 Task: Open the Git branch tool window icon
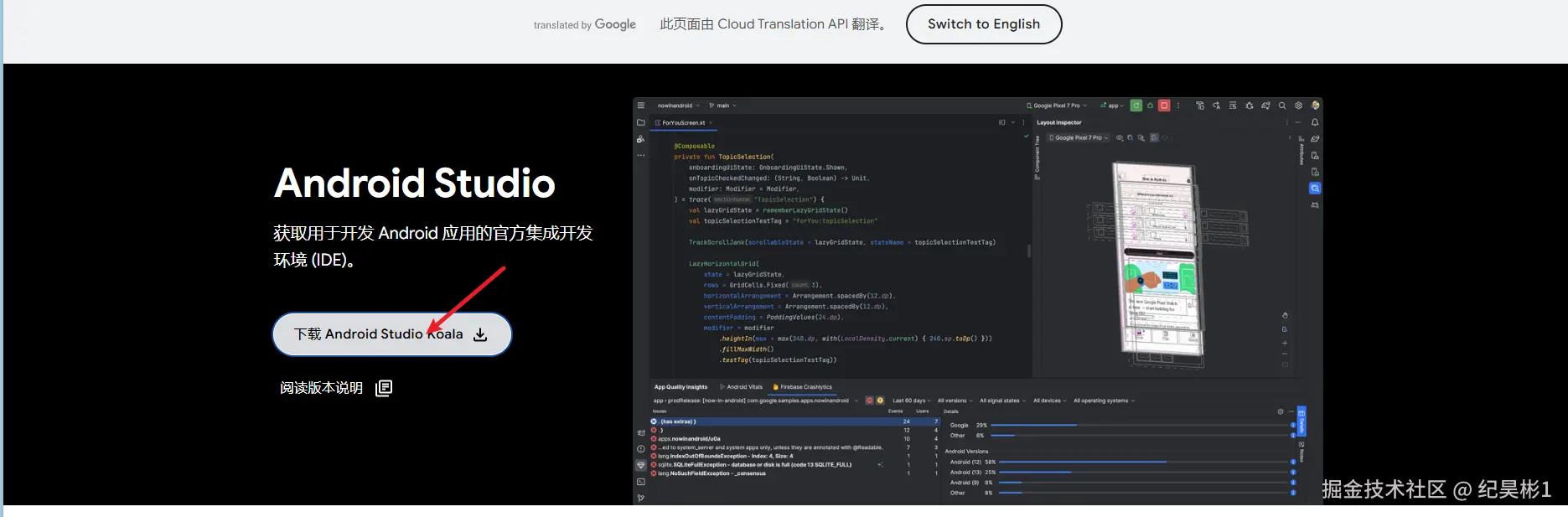641,498
